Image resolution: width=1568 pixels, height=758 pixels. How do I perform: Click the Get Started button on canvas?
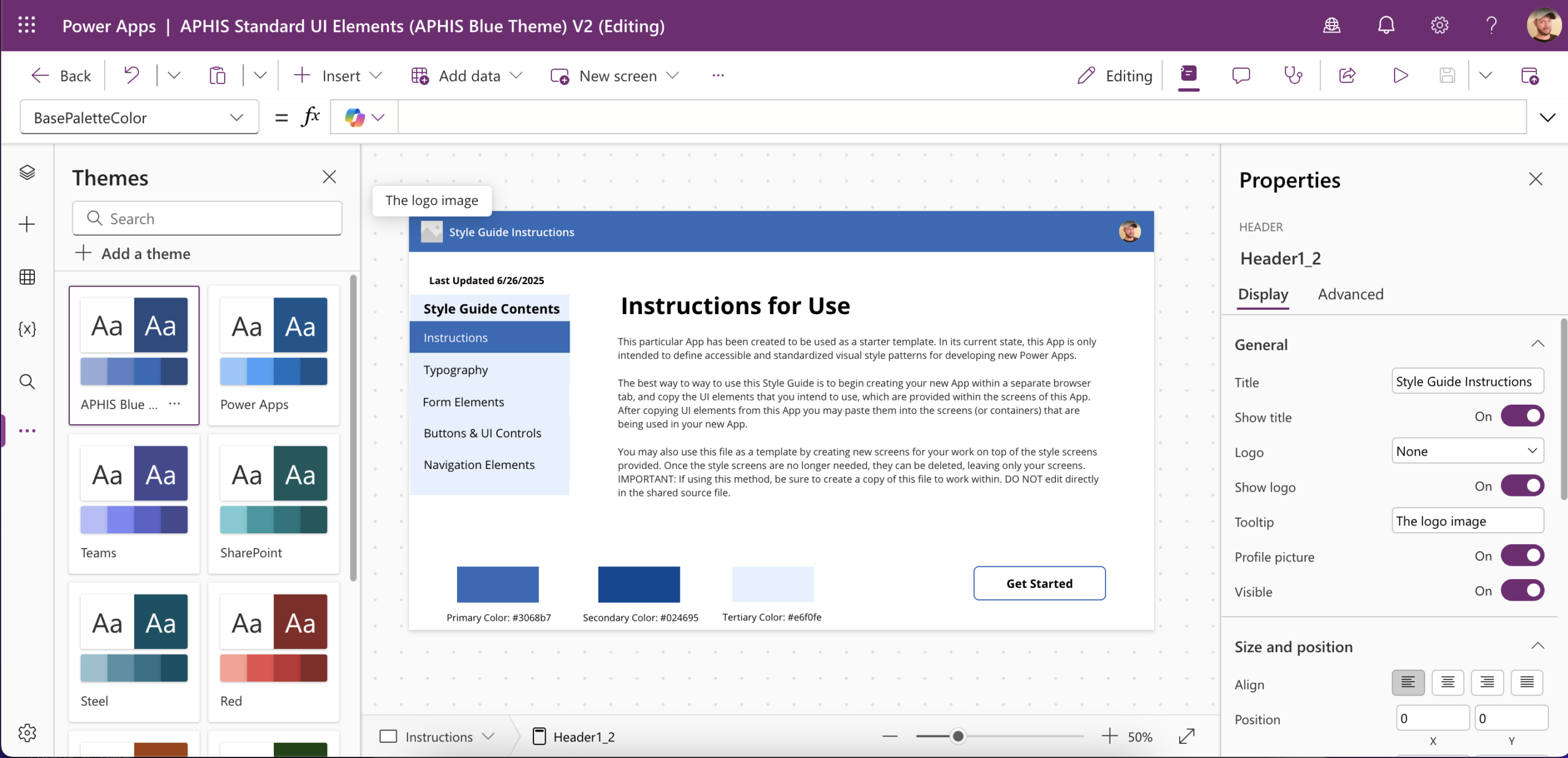click(1039, 583)
